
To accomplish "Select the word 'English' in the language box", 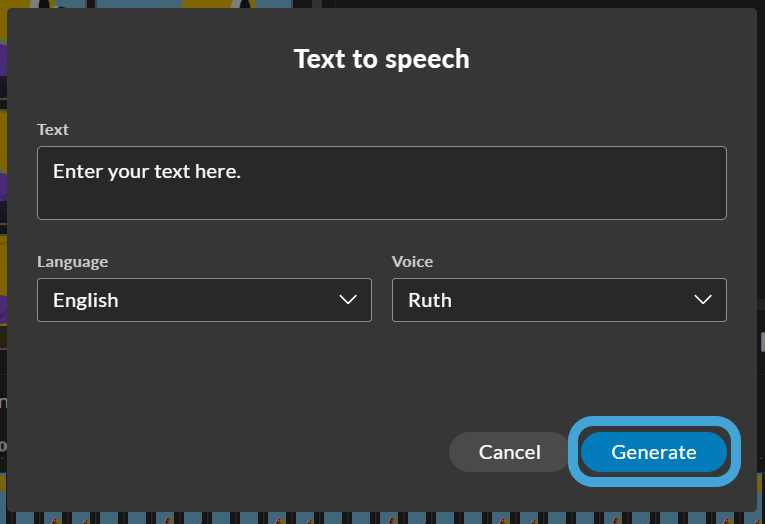I will pyautogui.click(x=86, y=300).
